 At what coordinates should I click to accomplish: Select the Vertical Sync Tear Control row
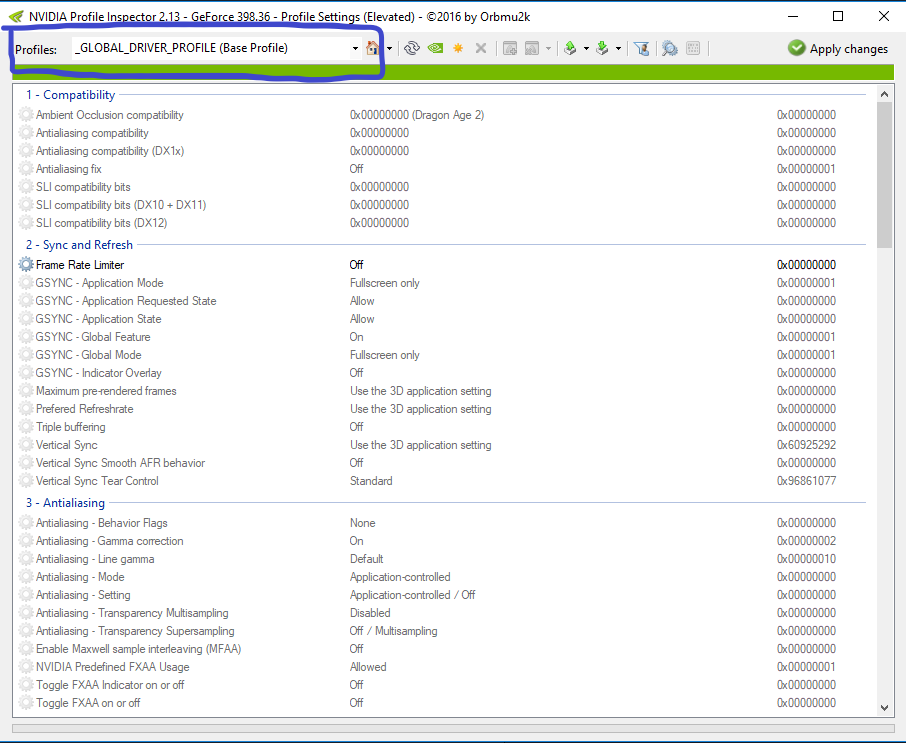point(442,481)
